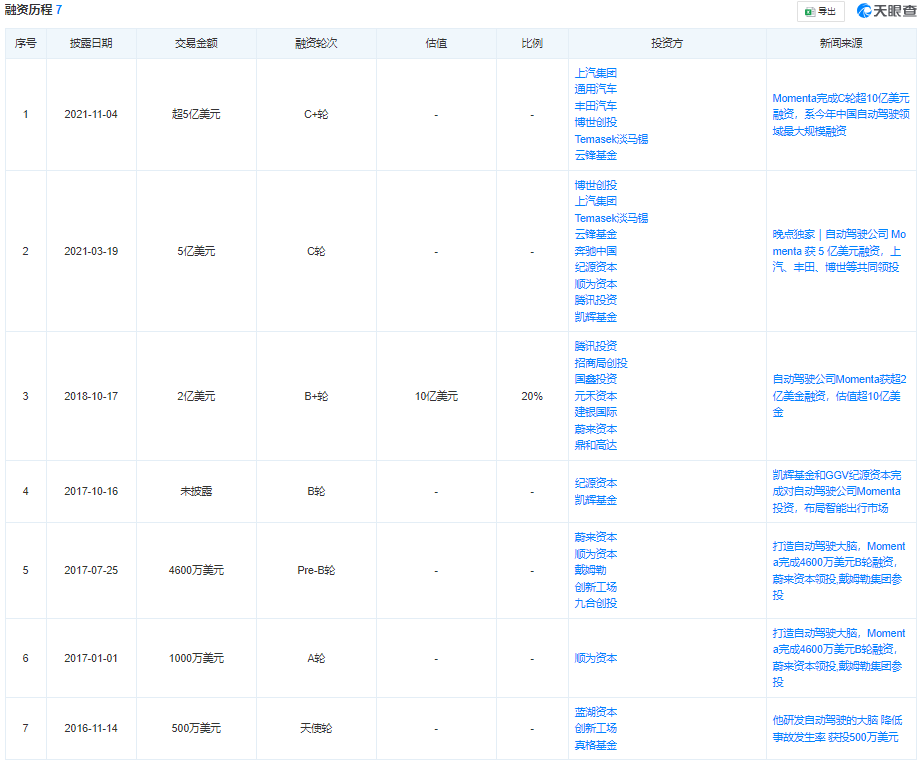Open 招商局创投 investor page
This screenshot has height=770, width=923.
[601, 363]
